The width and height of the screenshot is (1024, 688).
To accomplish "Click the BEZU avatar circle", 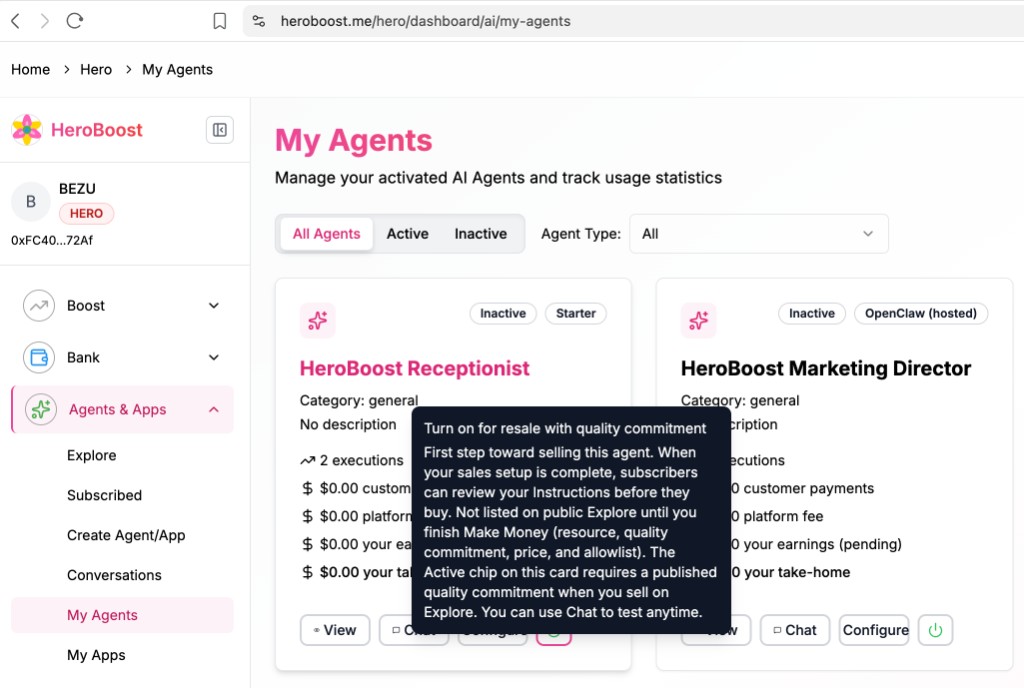I will pos(31,202).
